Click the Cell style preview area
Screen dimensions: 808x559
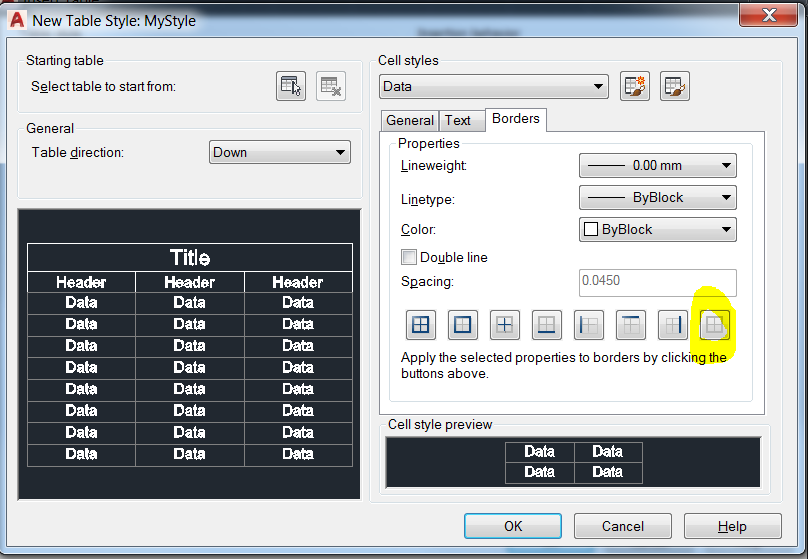click(x=573, y=462)
